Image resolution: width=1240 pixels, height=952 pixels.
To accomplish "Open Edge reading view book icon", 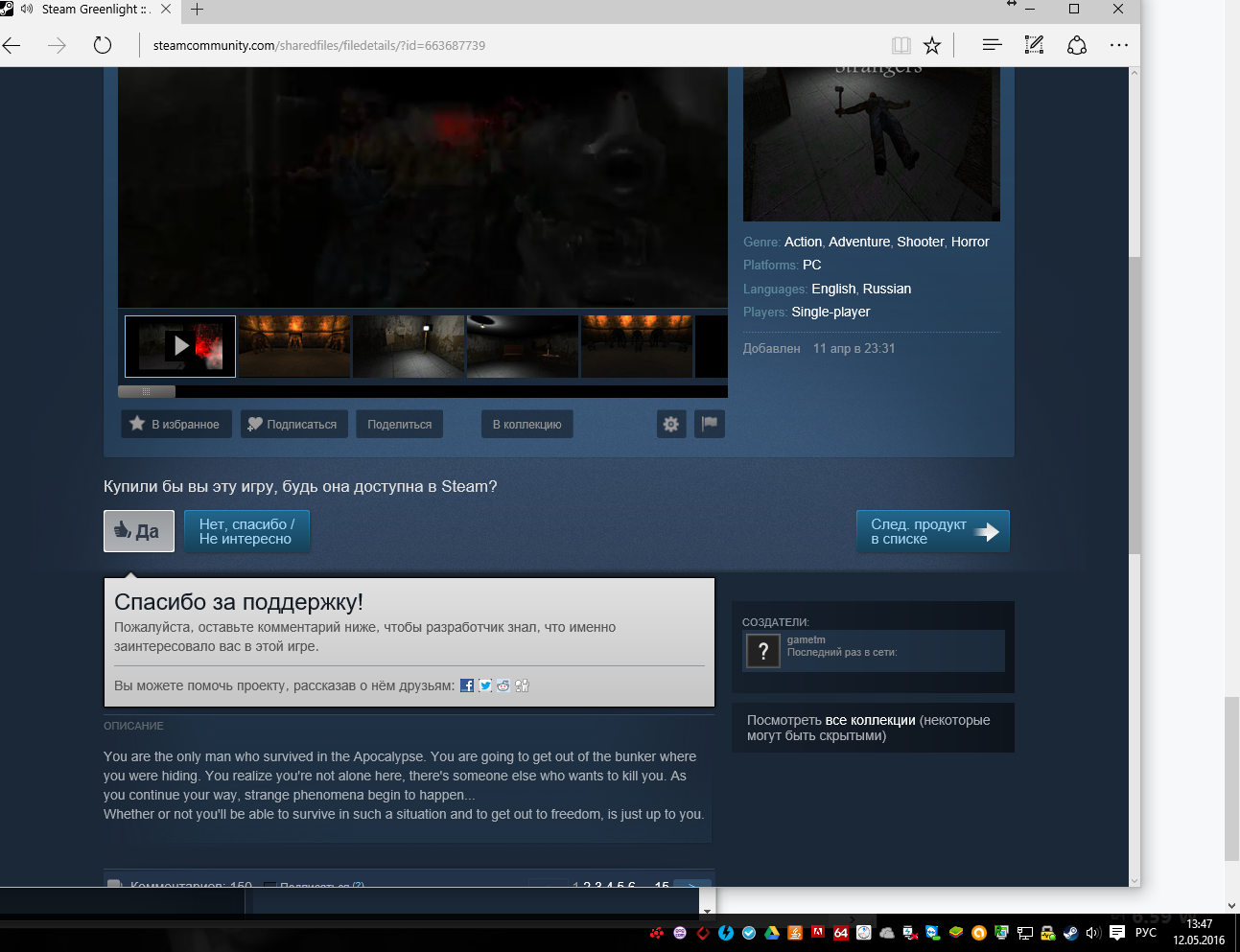I will [901, 45].
